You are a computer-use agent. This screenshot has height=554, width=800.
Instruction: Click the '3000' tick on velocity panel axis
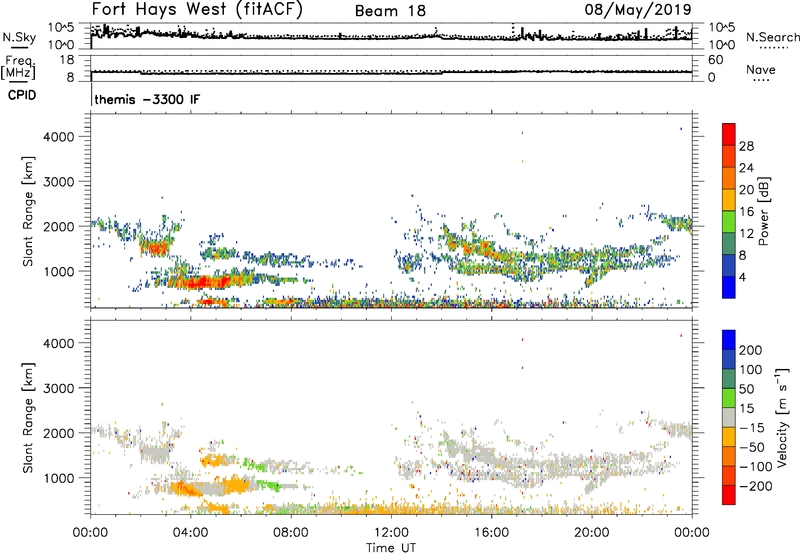(x=59, y=388)
